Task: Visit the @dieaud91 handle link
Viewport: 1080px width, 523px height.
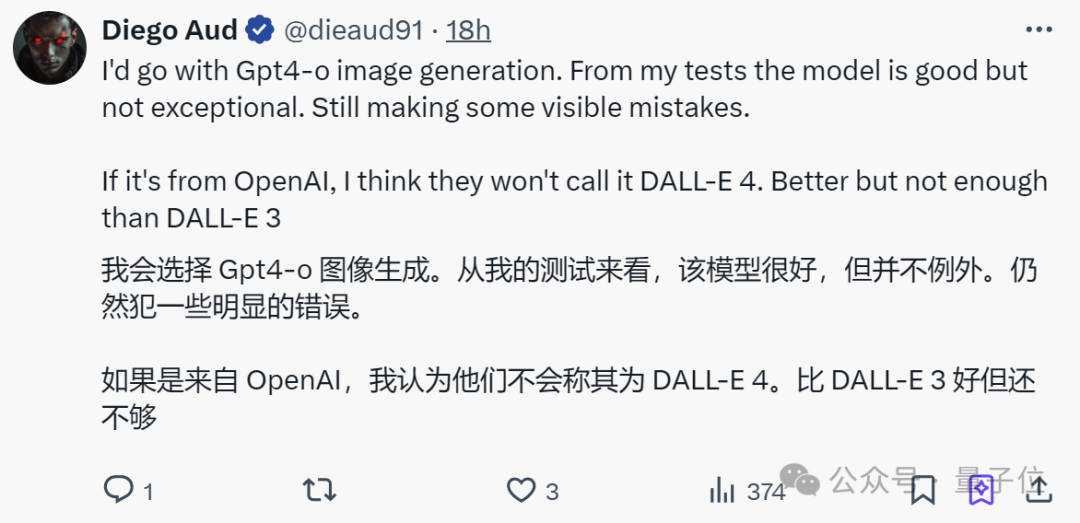Action: 353,31
